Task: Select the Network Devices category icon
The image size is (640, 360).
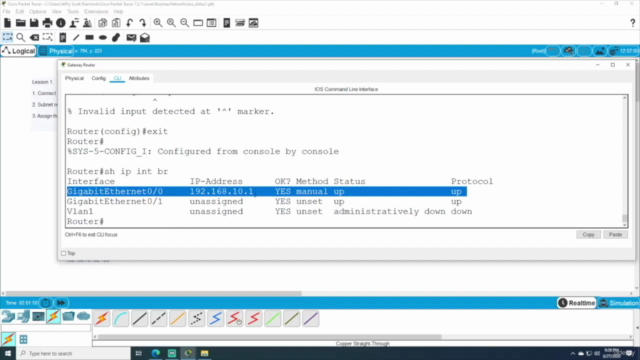Action: (8, 316)
